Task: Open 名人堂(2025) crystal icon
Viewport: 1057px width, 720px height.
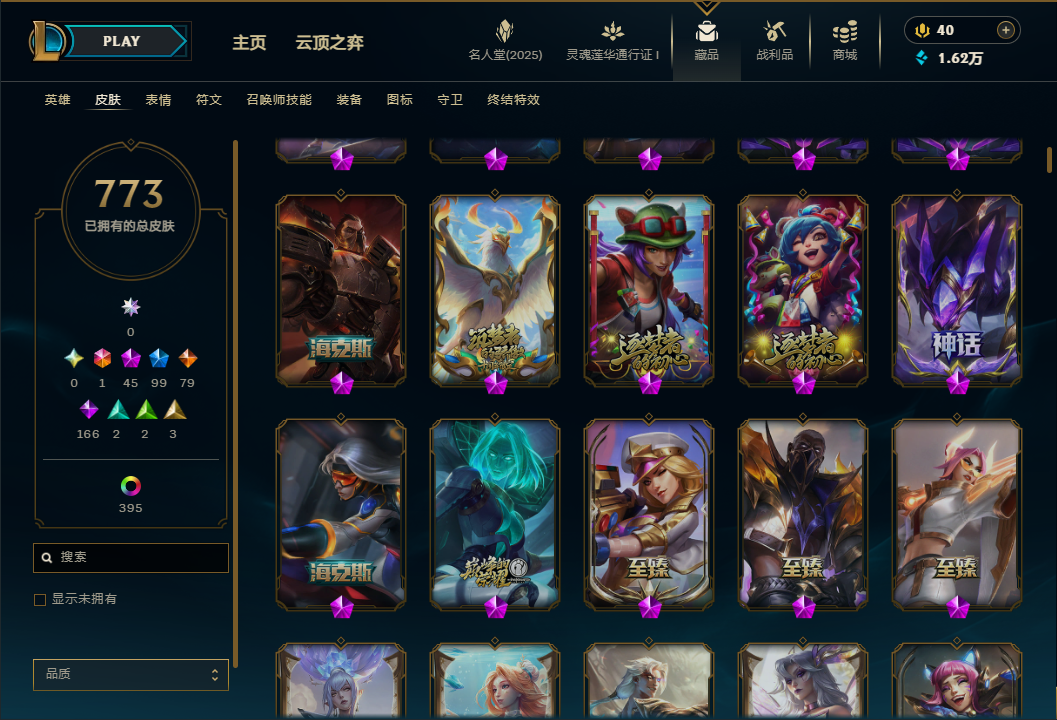Action: click(x=505, y=31)
